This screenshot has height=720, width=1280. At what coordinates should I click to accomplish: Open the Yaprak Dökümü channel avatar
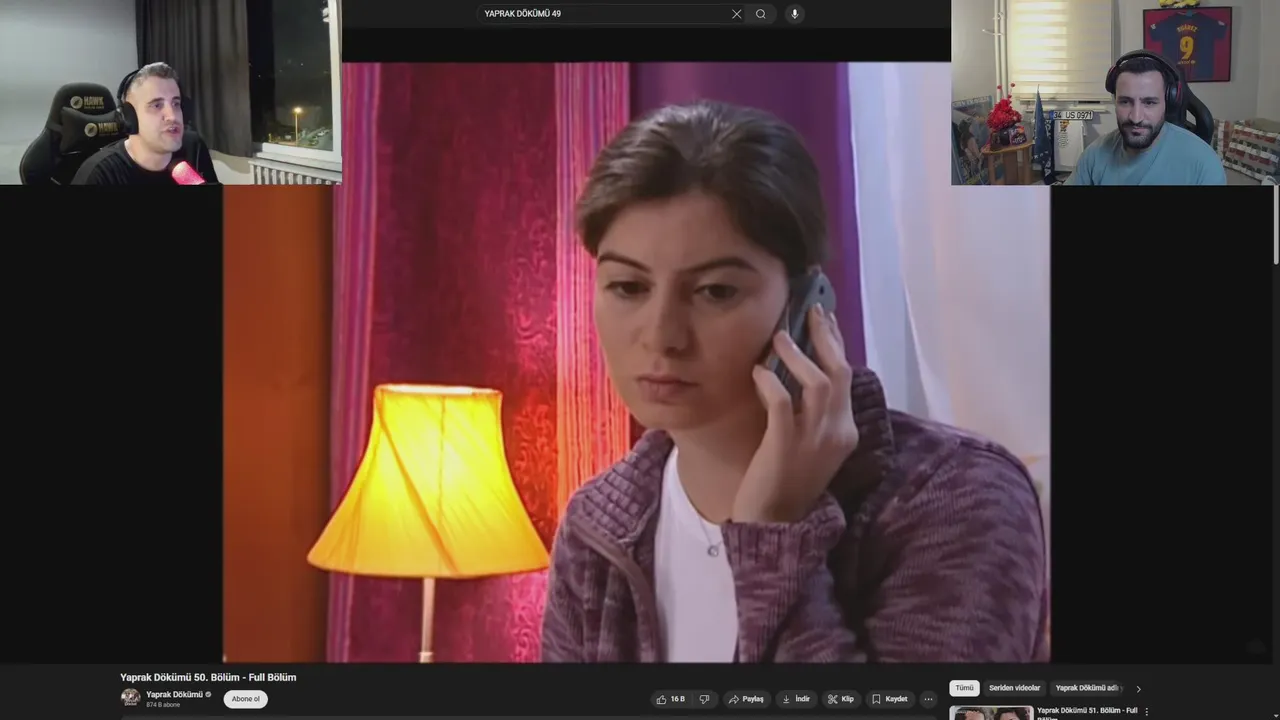131,697
